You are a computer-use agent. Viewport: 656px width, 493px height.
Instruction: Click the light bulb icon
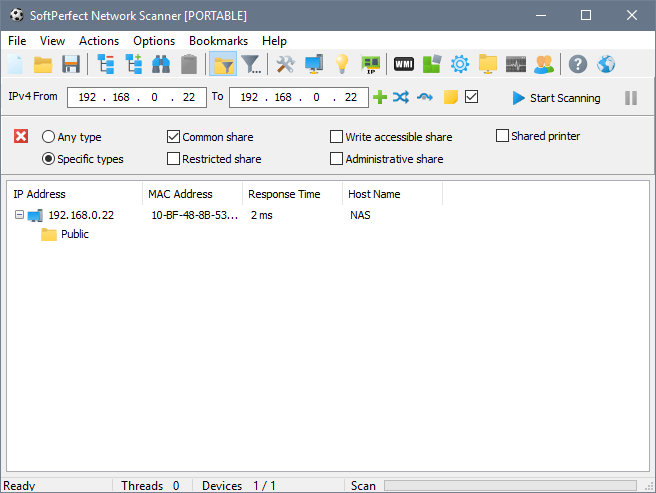(x=342, y=64)
